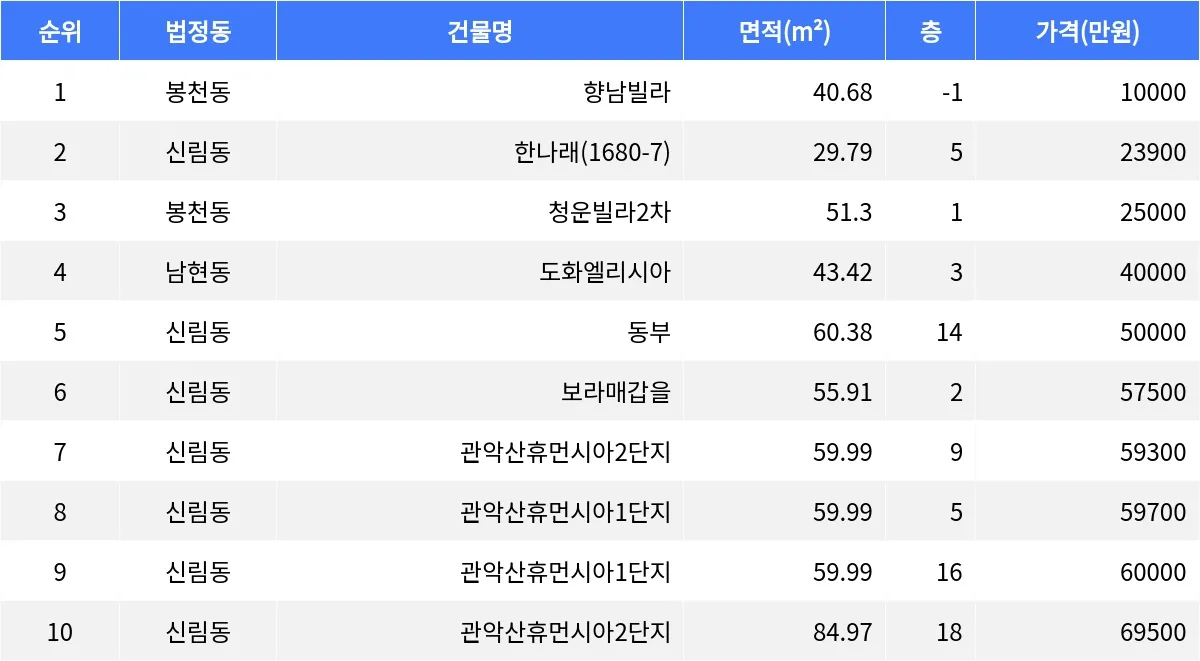
Task: Click the 가격(만원) column header
Action: pos(1087,32)
